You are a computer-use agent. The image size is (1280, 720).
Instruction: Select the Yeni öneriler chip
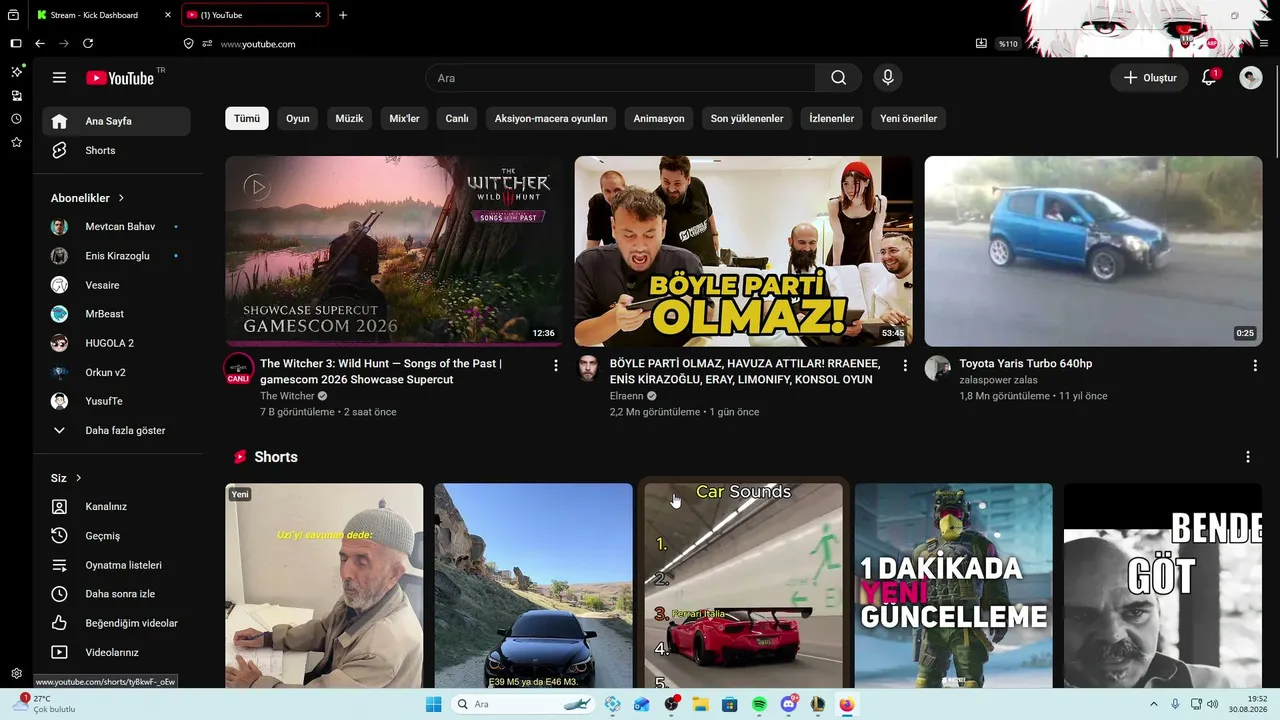[909, 119]
